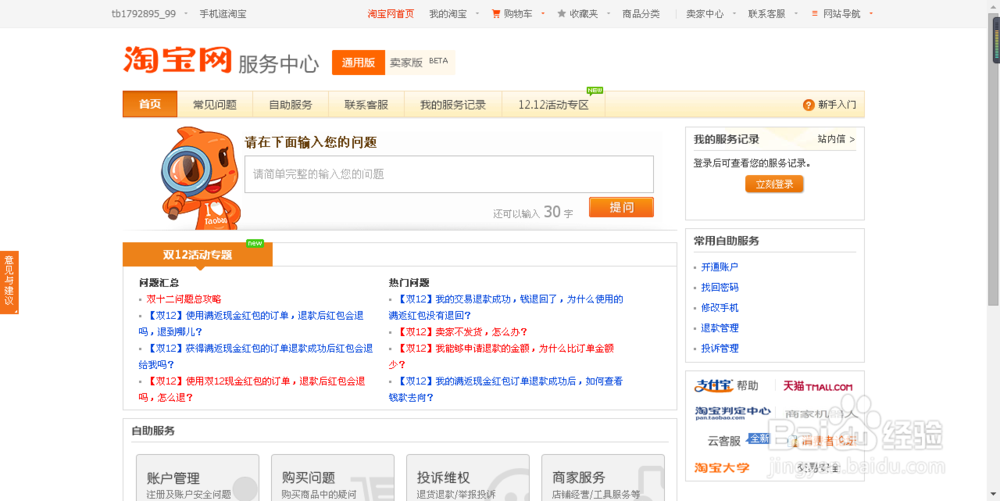Go to 淘宝网首页 link

tap(391, 13)
